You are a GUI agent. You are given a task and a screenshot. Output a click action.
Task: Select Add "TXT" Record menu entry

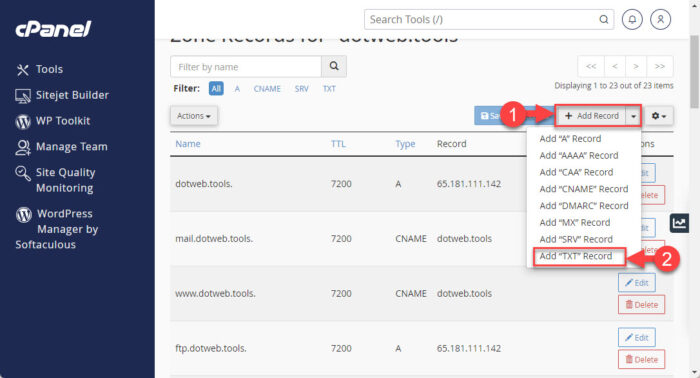pyautogui.click(x=575, y=256)
